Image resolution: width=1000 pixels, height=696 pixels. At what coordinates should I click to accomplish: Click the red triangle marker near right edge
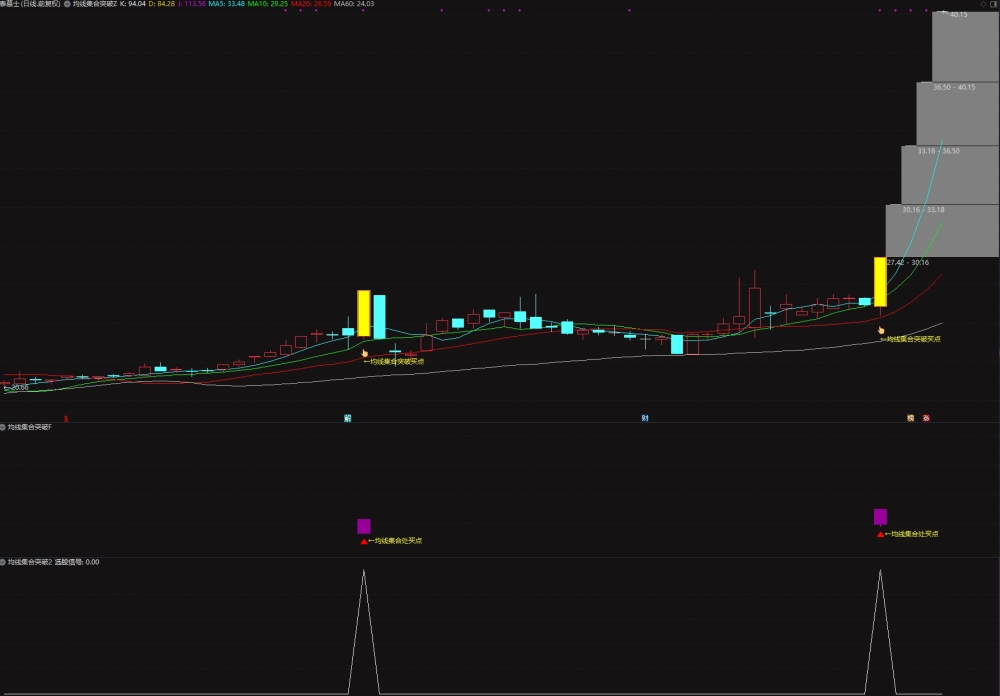point(881,535)
